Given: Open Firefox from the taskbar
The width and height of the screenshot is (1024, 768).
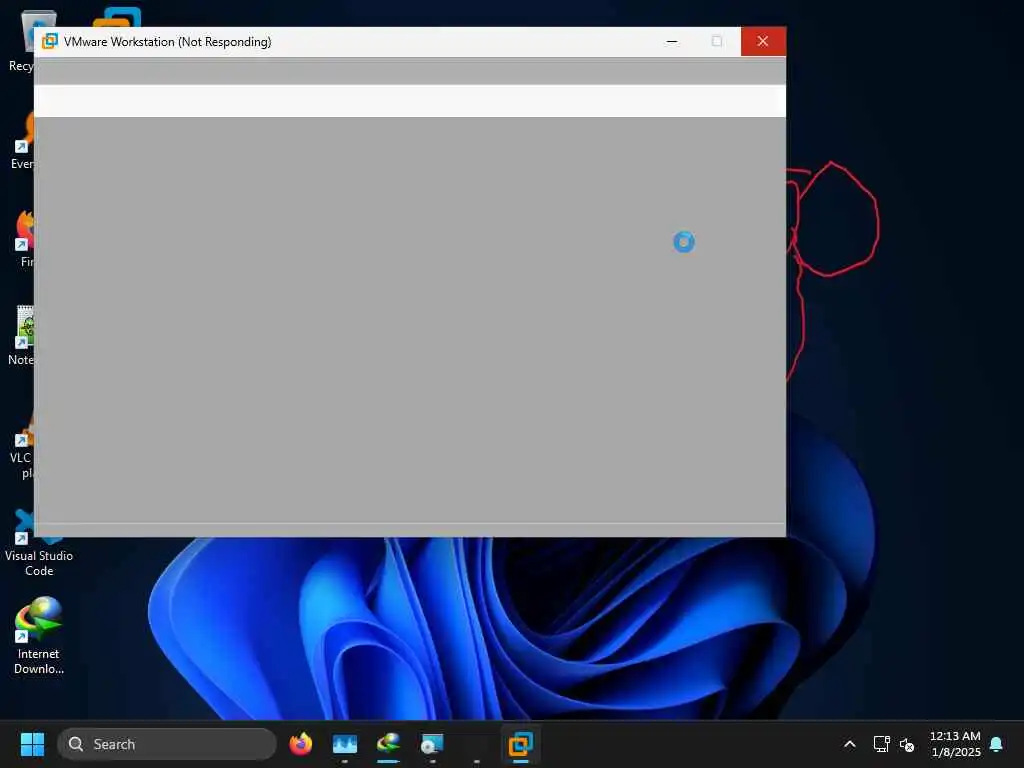Looking at the screenshot, I should pyautogui.click(x=301, y=744).
